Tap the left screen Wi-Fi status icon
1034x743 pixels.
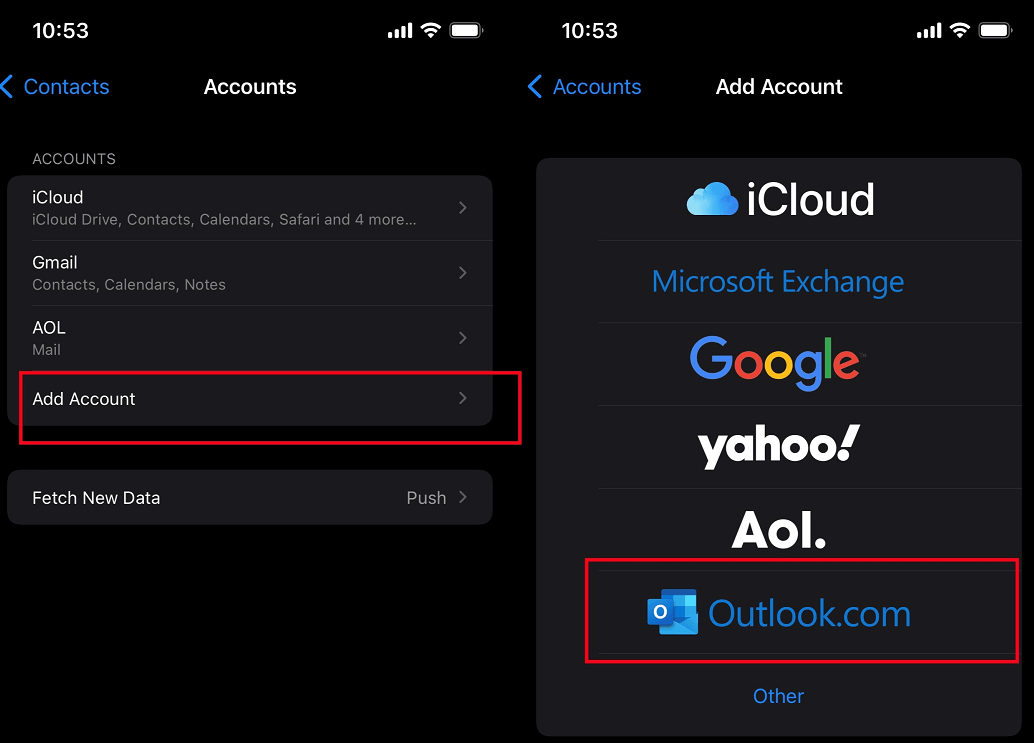[x=431, y=31]
